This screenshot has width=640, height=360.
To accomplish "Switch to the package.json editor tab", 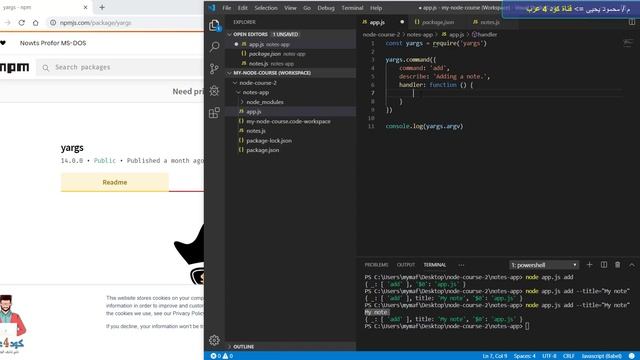I will pos(438,22).
